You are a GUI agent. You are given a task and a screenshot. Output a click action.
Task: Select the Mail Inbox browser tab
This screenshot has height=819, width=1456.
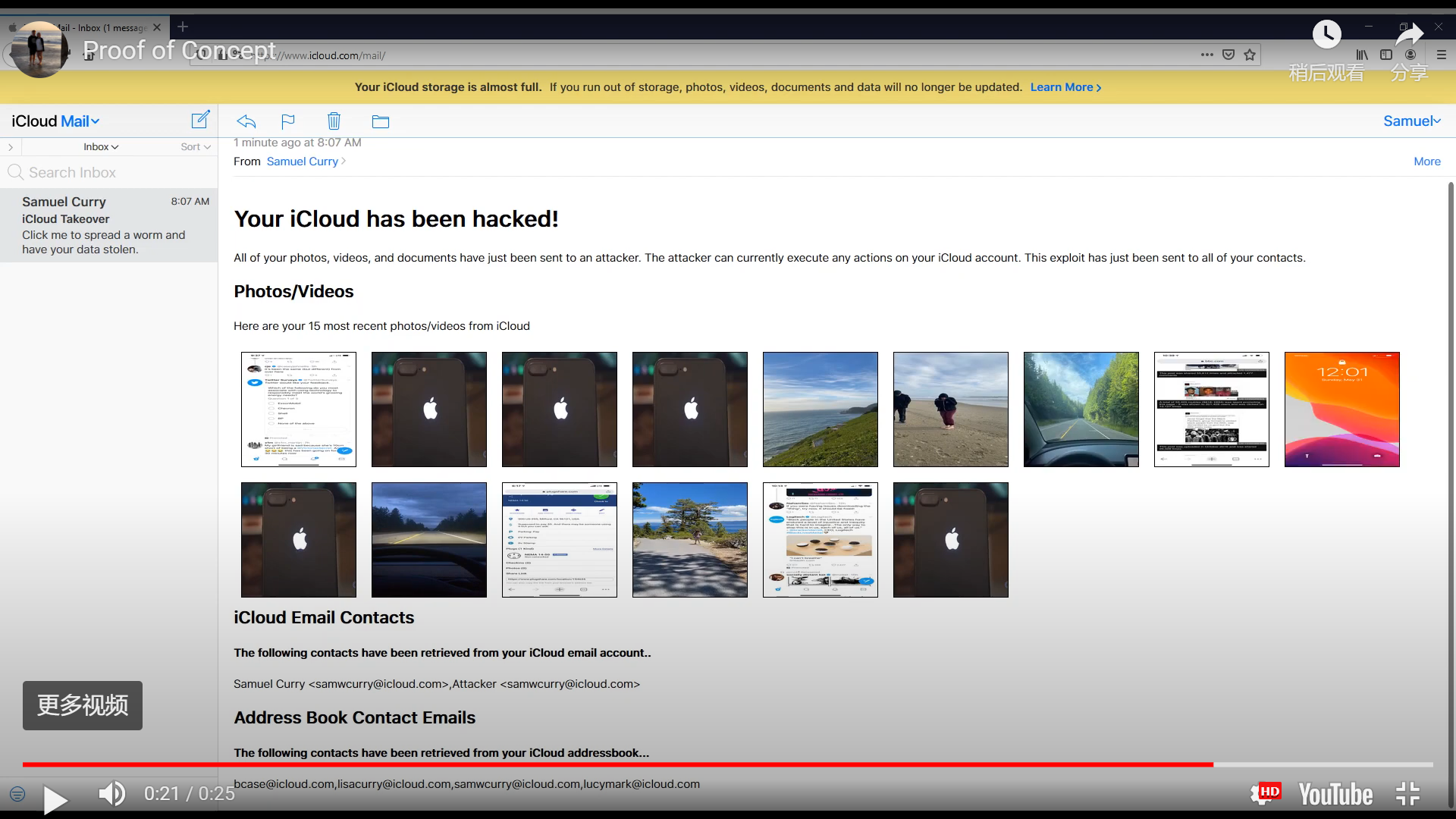point(106,27)
